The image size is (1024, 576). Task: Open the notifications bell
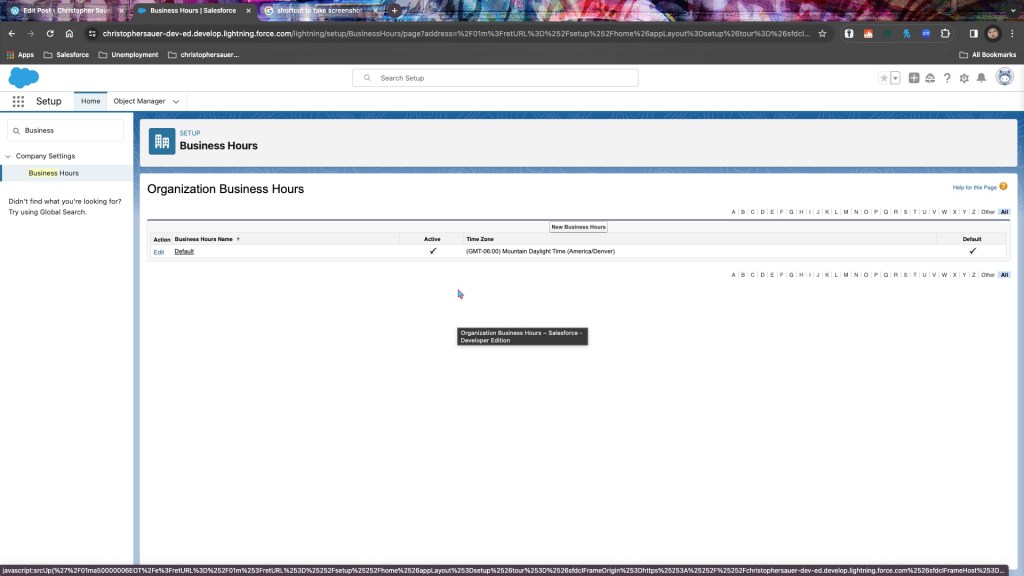pyautogui.click(x=981, y=78)
